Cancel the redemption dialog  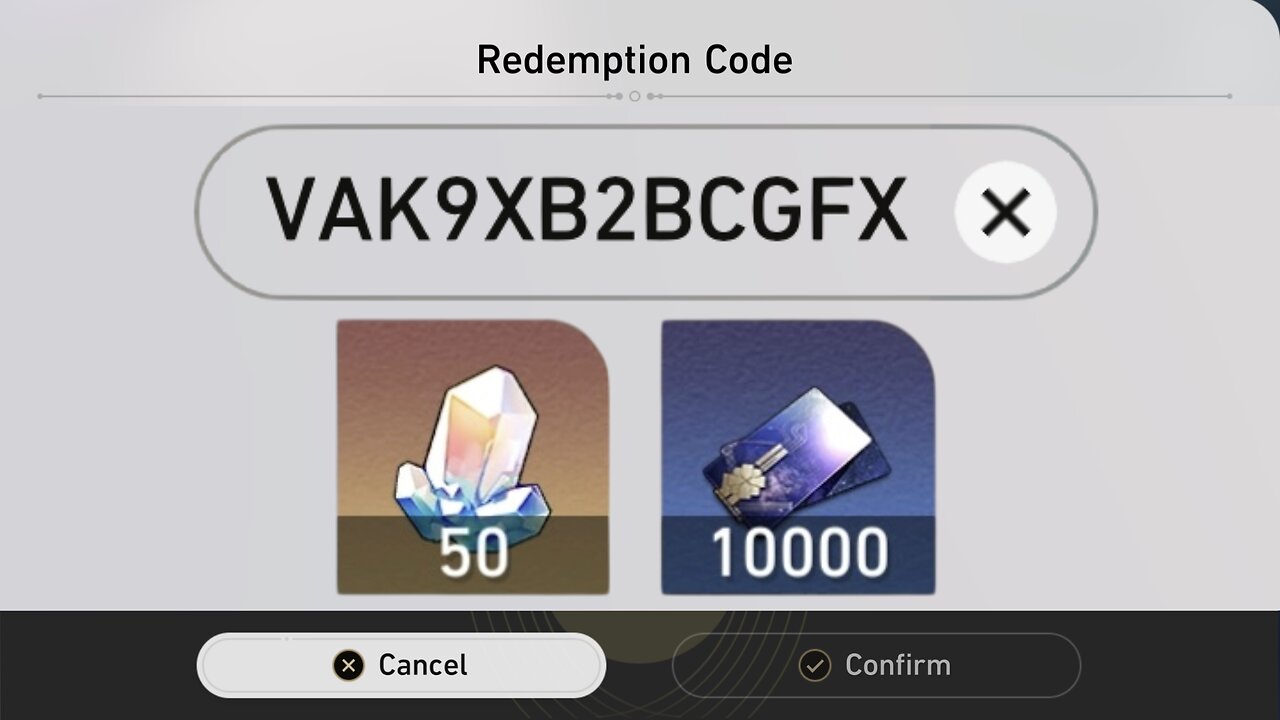point(401,665)
